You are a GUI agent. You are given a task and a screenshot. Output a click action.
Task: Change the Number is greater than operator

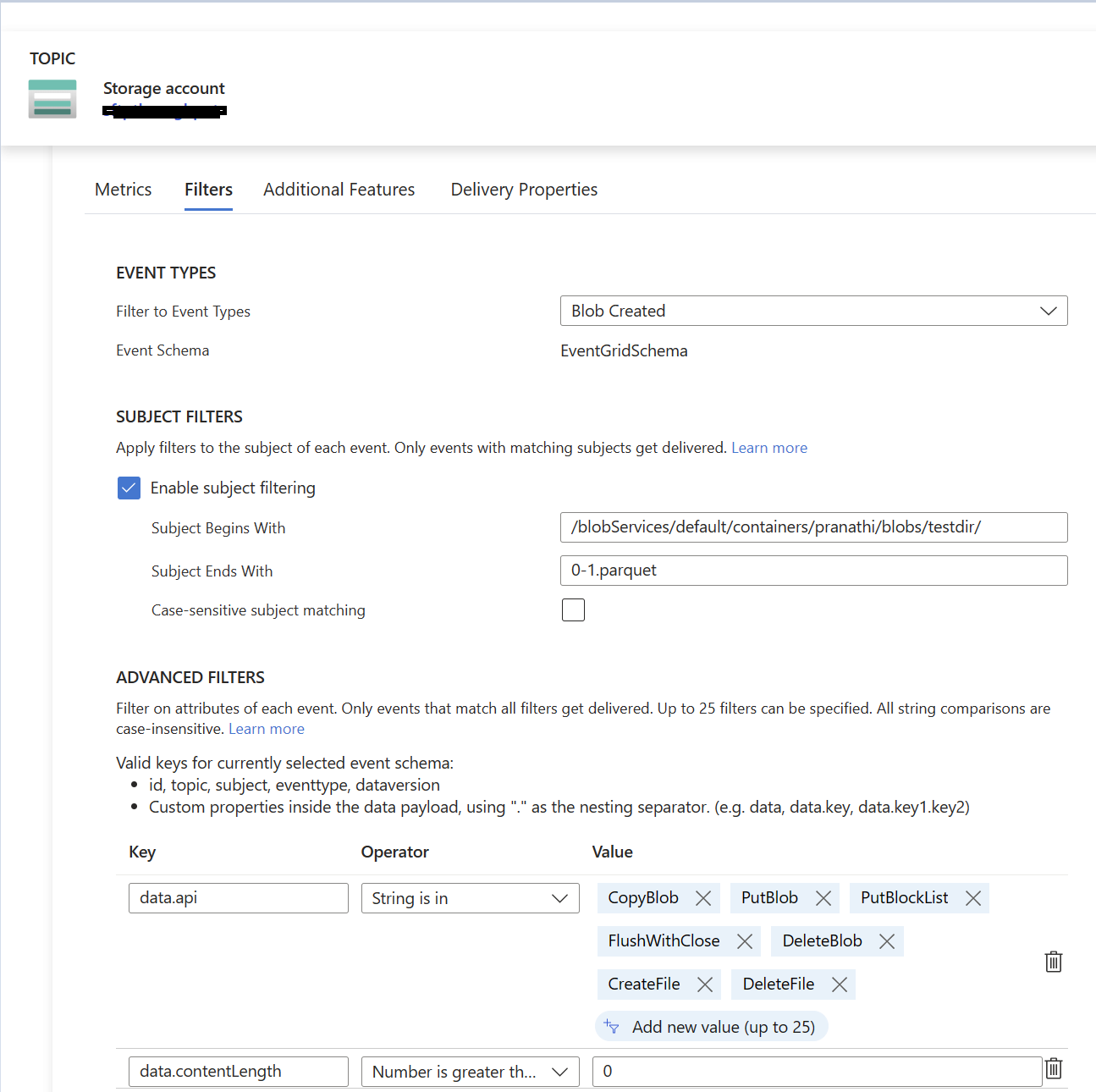tap(561, 1071)
